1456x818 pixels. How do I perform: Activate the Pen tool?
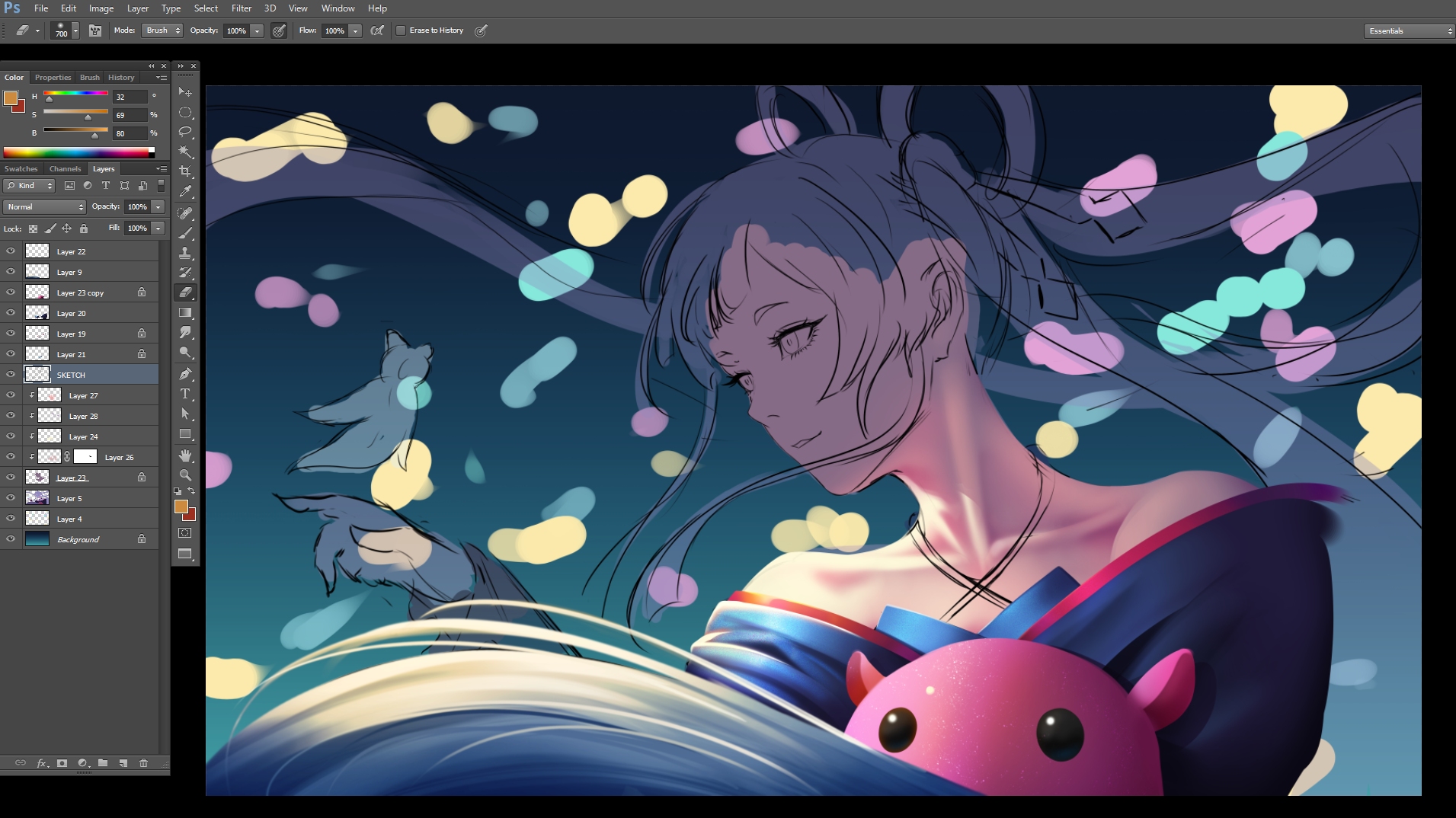185,374
